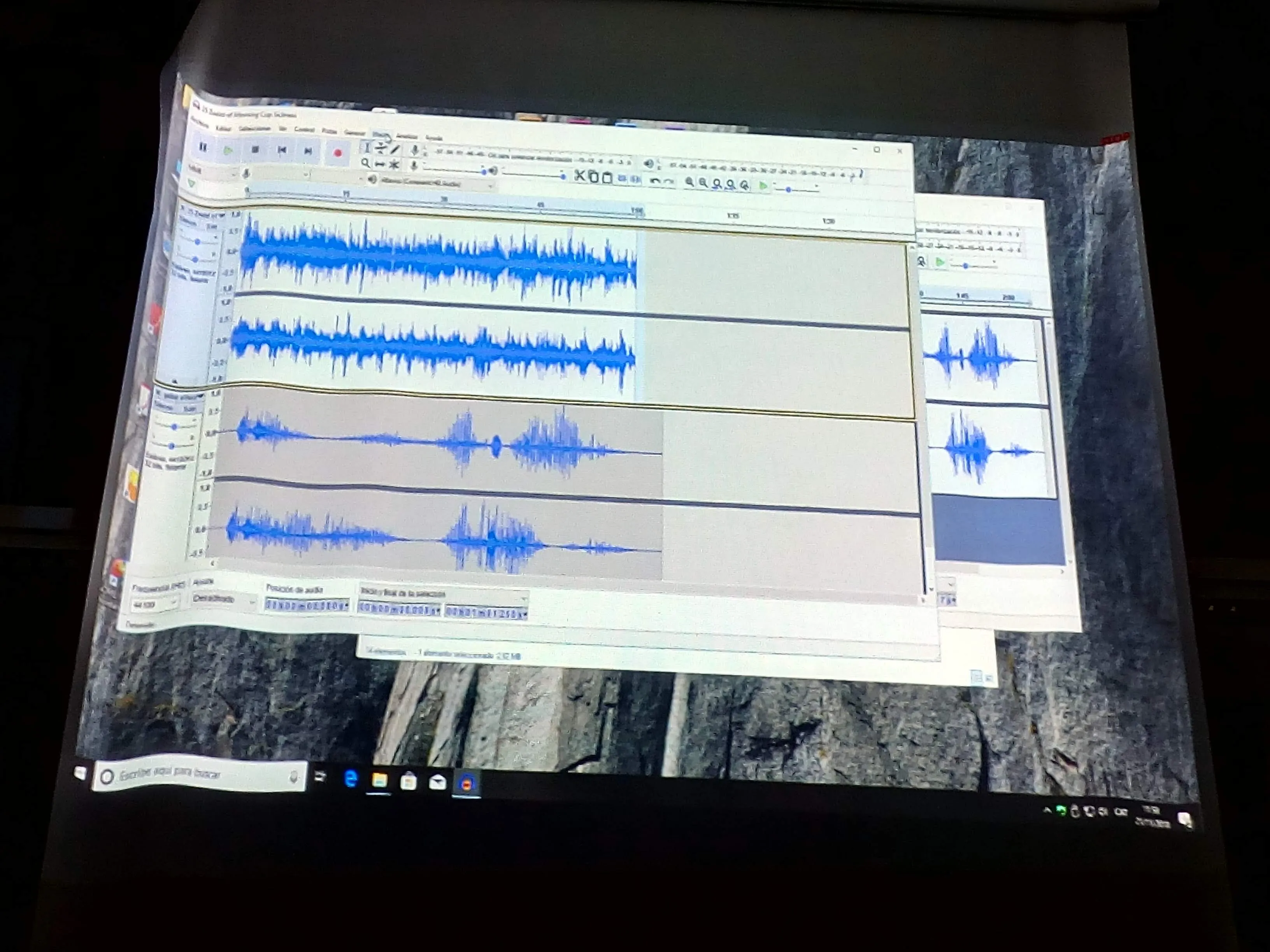The image size is (1270, 952).
Task: Pause playback with the Pause button
Action: tap(203, 147)
